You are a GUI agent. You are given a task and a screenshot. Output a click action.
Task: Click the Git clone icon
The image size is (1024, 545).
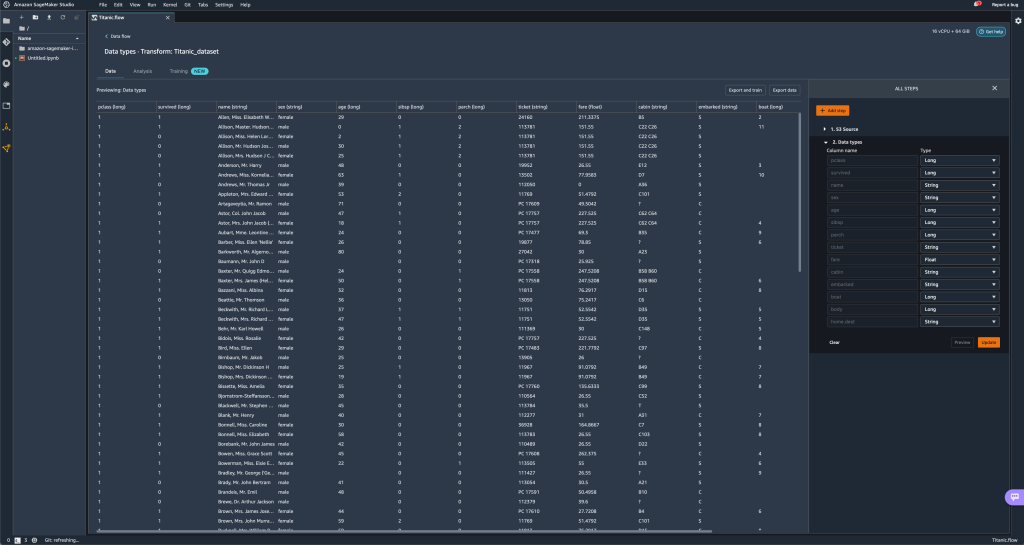76,18
